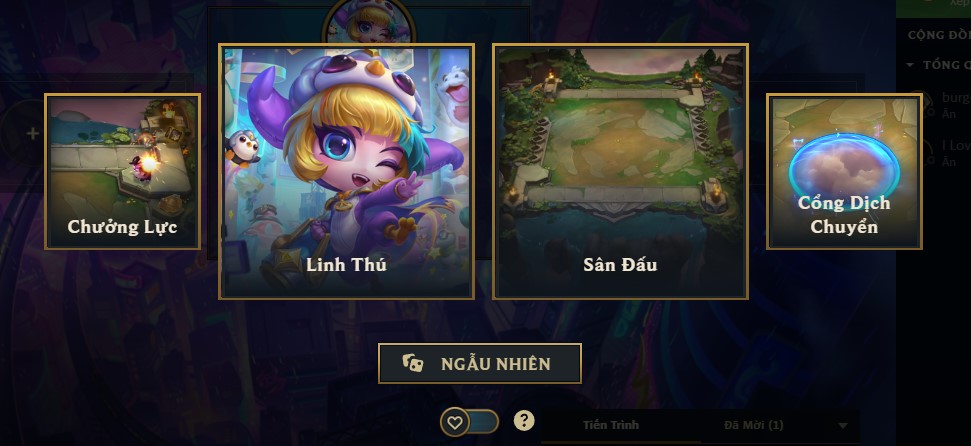Image resolution: width=971 pixels, height=446 pixels.
Task: Click the plus invite slot icon
Action: pyautogui.click(x=32, y=133)
